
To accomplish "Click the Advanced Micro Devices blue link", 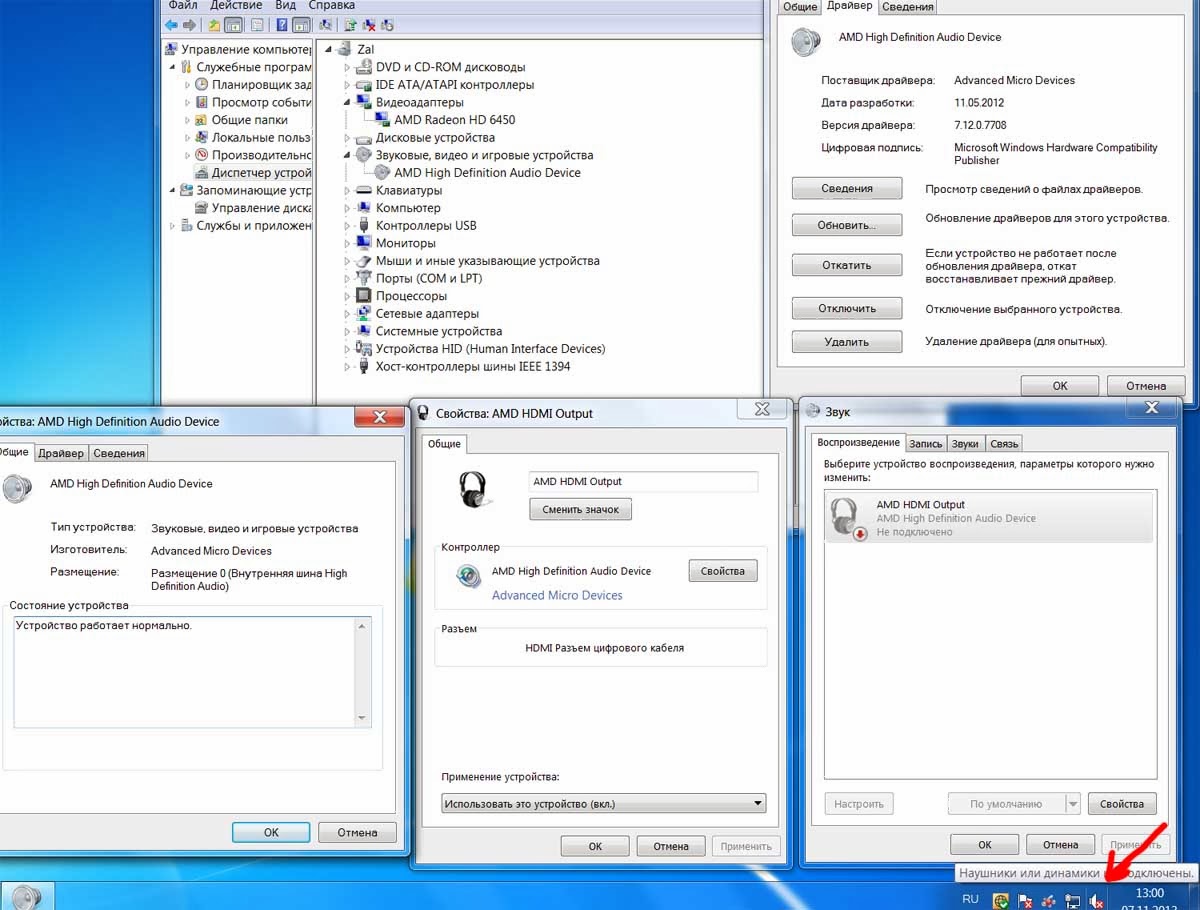I will 557,595.
